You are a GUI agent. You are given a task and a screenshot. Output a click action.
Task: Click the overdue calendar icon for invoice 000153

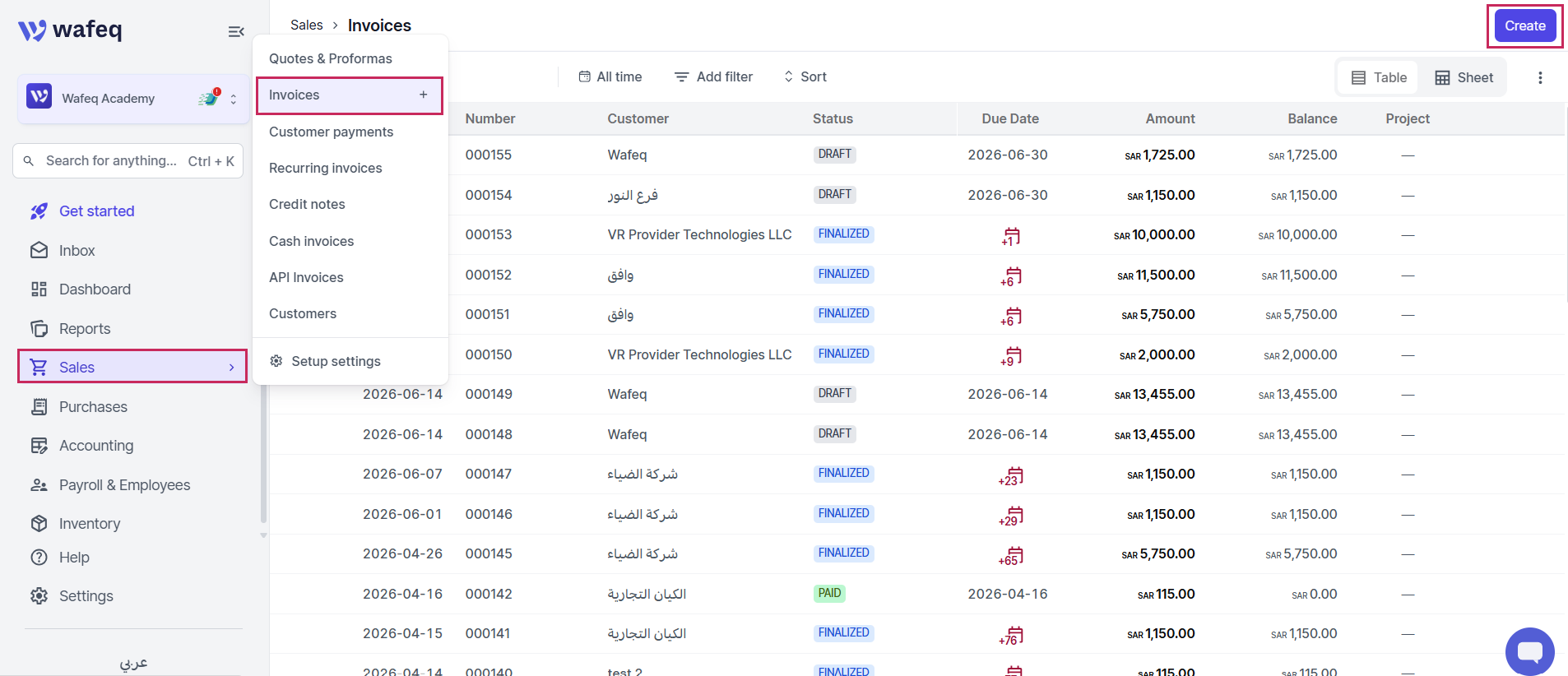click(x=1011, y=236)
